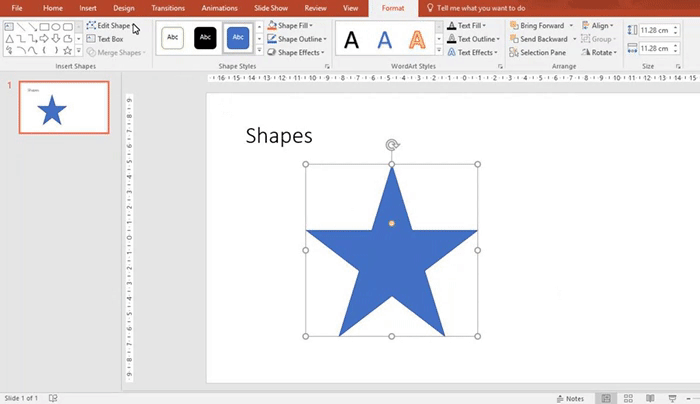
Task: Switch to the Transitions tab
Action: (168, 8)
